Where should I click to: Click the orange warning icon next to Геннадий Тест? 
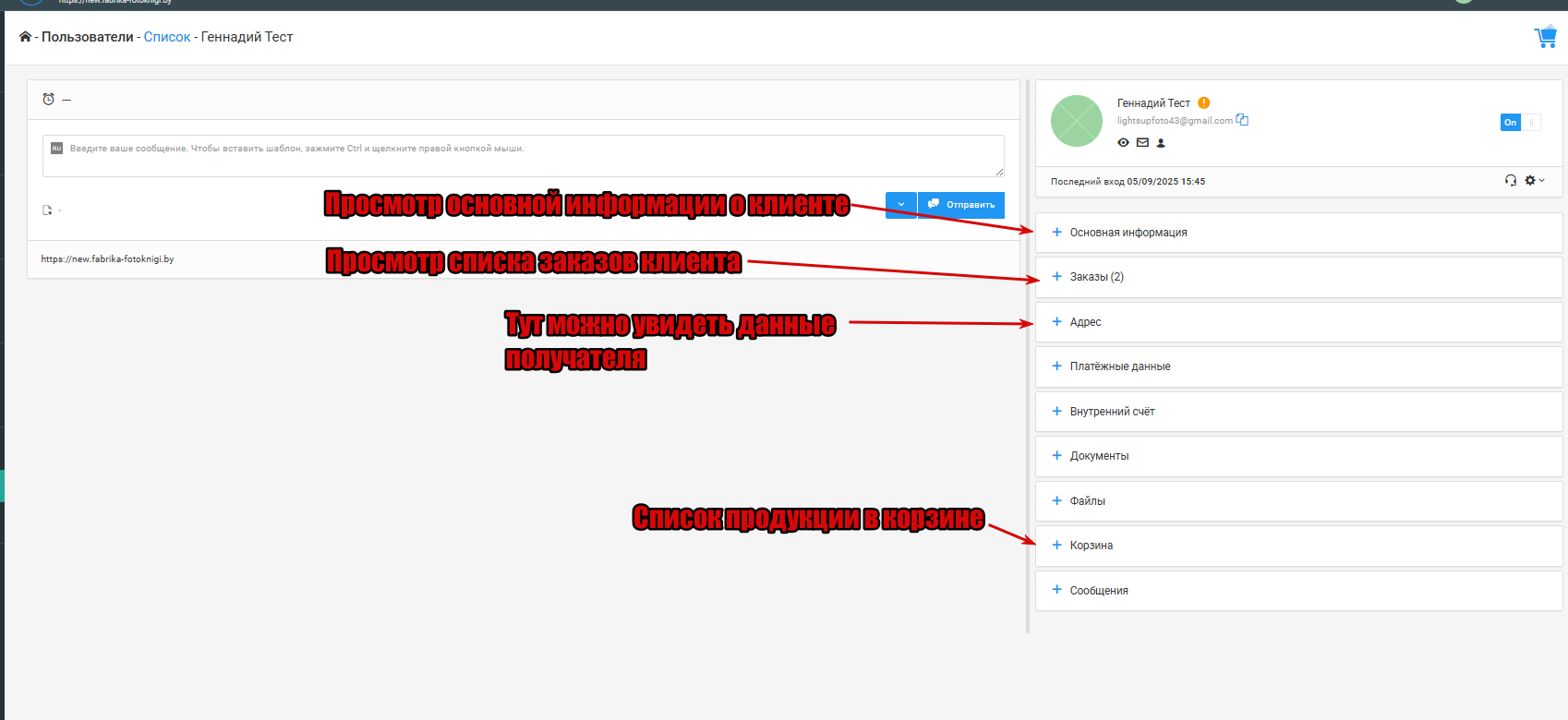pyautogui.click(x=1203, y=102)
